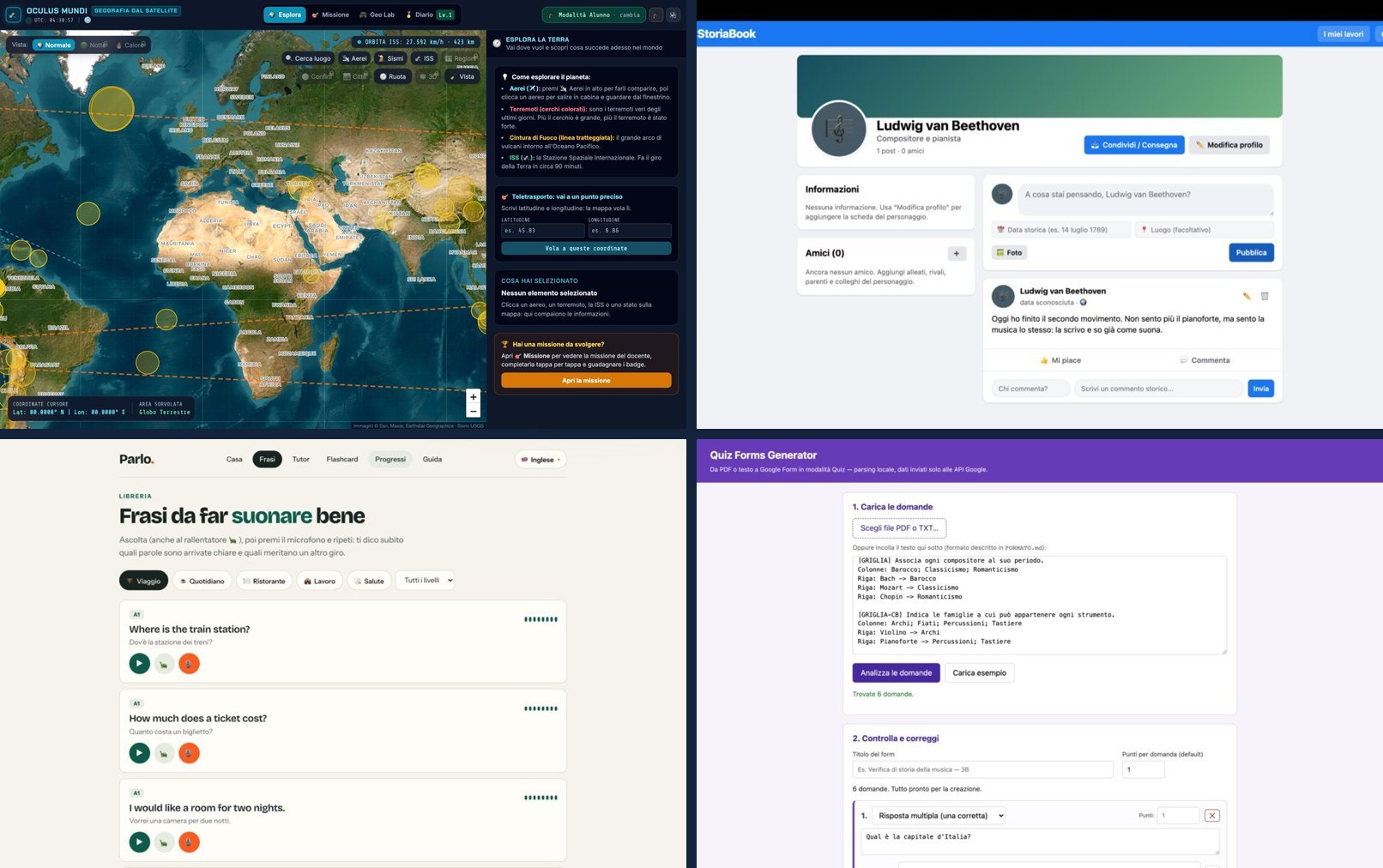Image resolution: width=1383 pixels, height=868 pixels.
Task: Click the turtle icon under 'Where is the train station?'
Action: (164, 663)
